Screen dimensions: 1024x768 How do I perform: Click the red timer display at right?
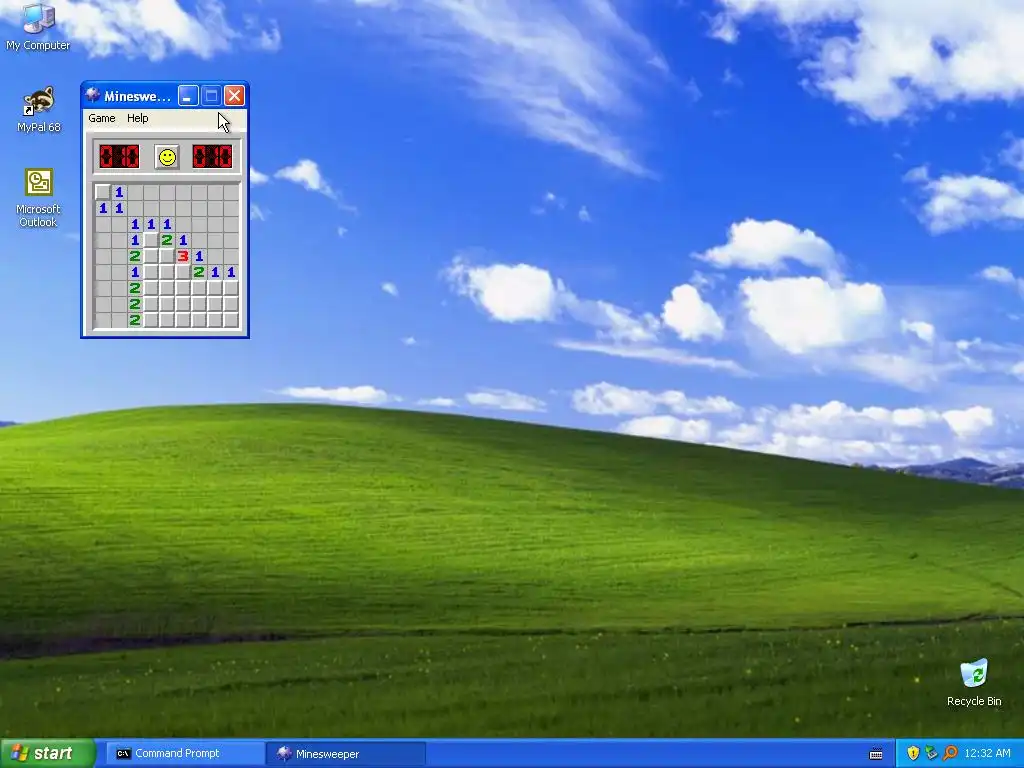click(212, 157)
